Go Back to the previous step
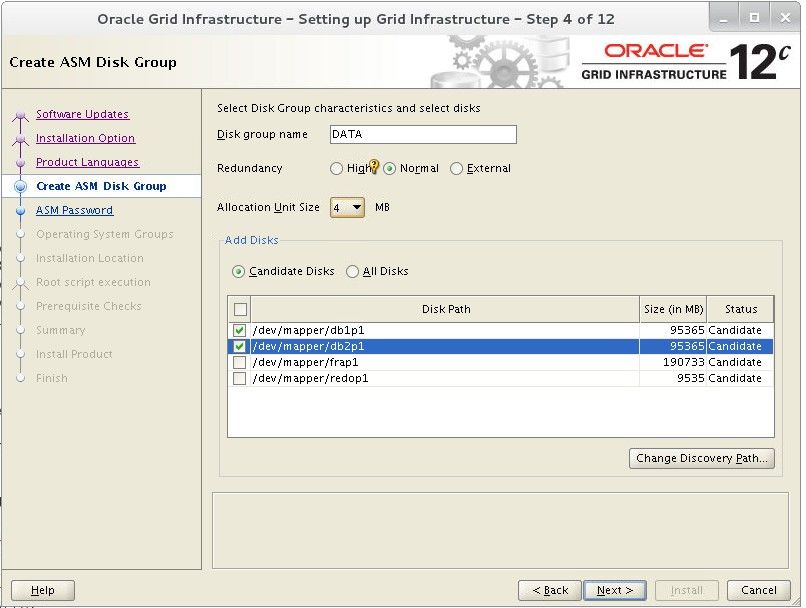 [550, 591]
